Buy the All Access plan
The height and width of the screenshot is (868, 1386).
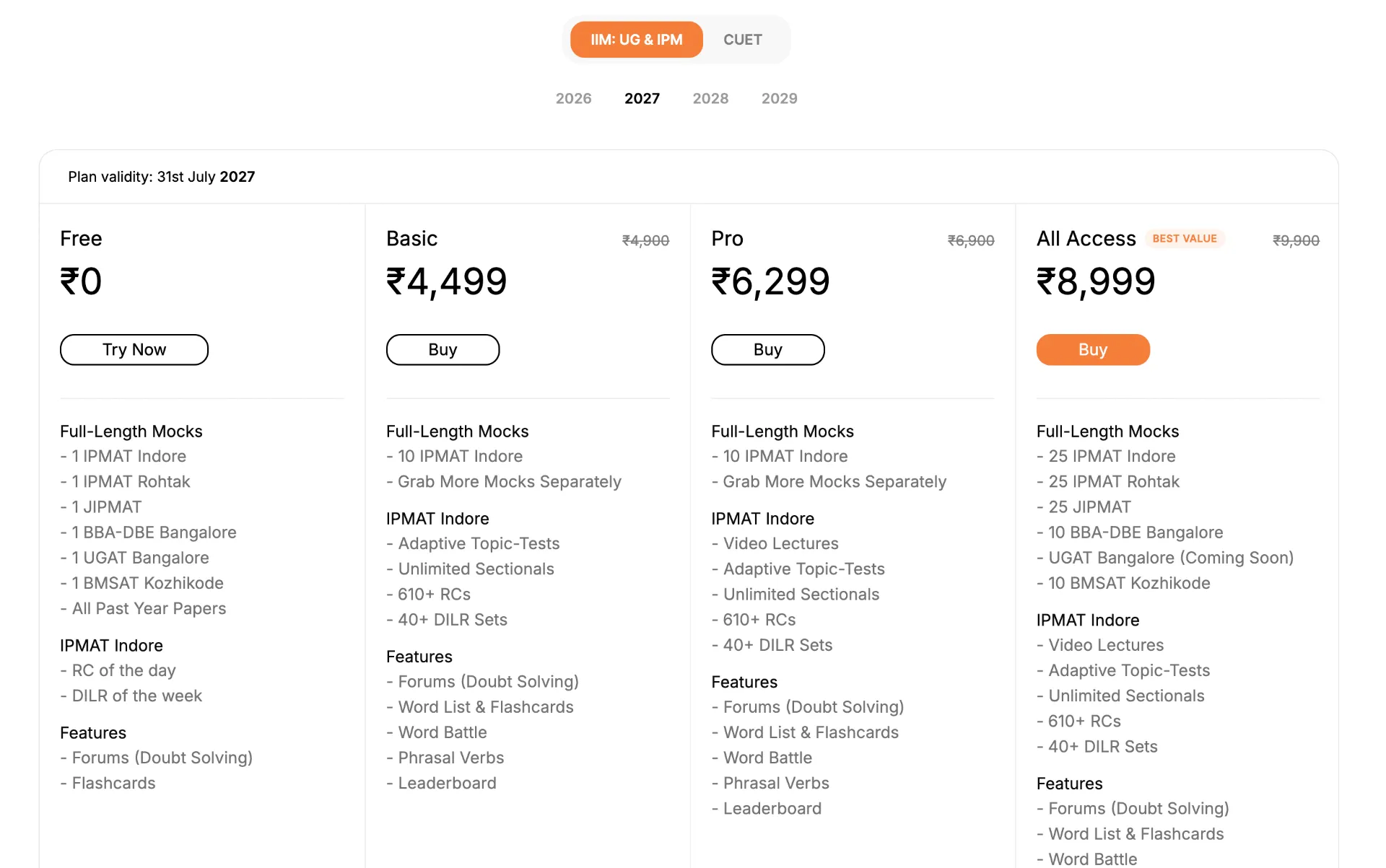pos(1093,350)
